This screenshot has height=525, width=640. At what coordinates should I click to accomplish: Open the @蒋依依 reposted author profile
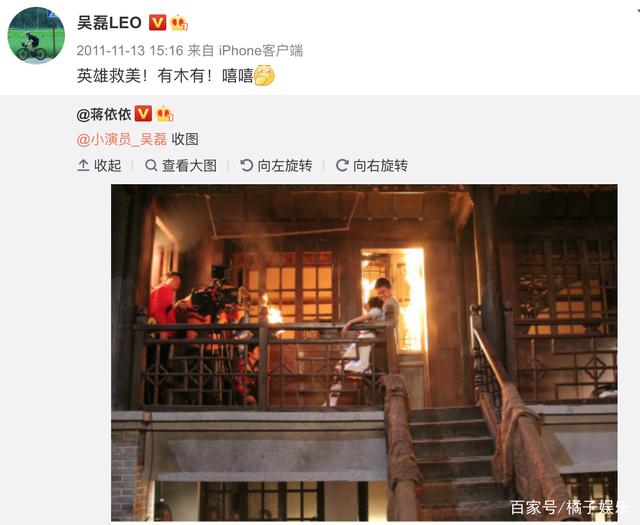click(x=104, y=114)
